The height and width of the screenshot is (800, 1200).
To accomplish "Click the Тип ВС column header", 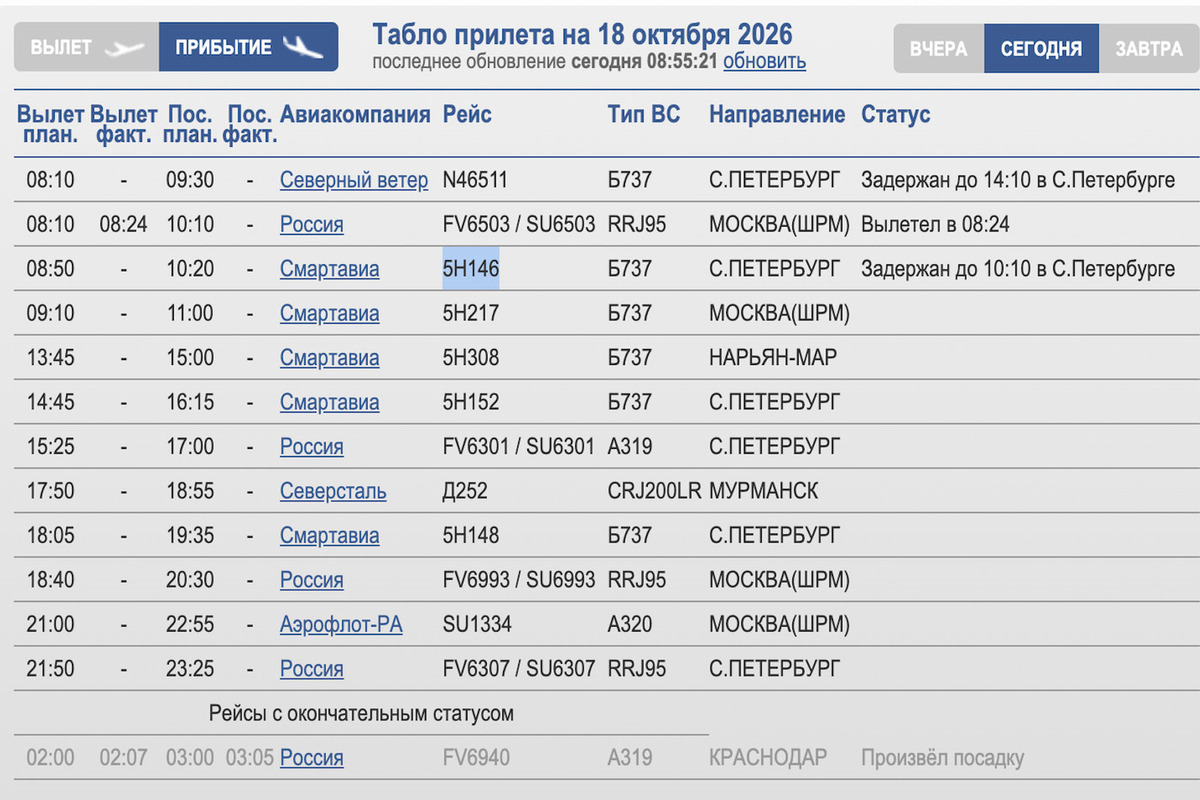I will point(643,115).
